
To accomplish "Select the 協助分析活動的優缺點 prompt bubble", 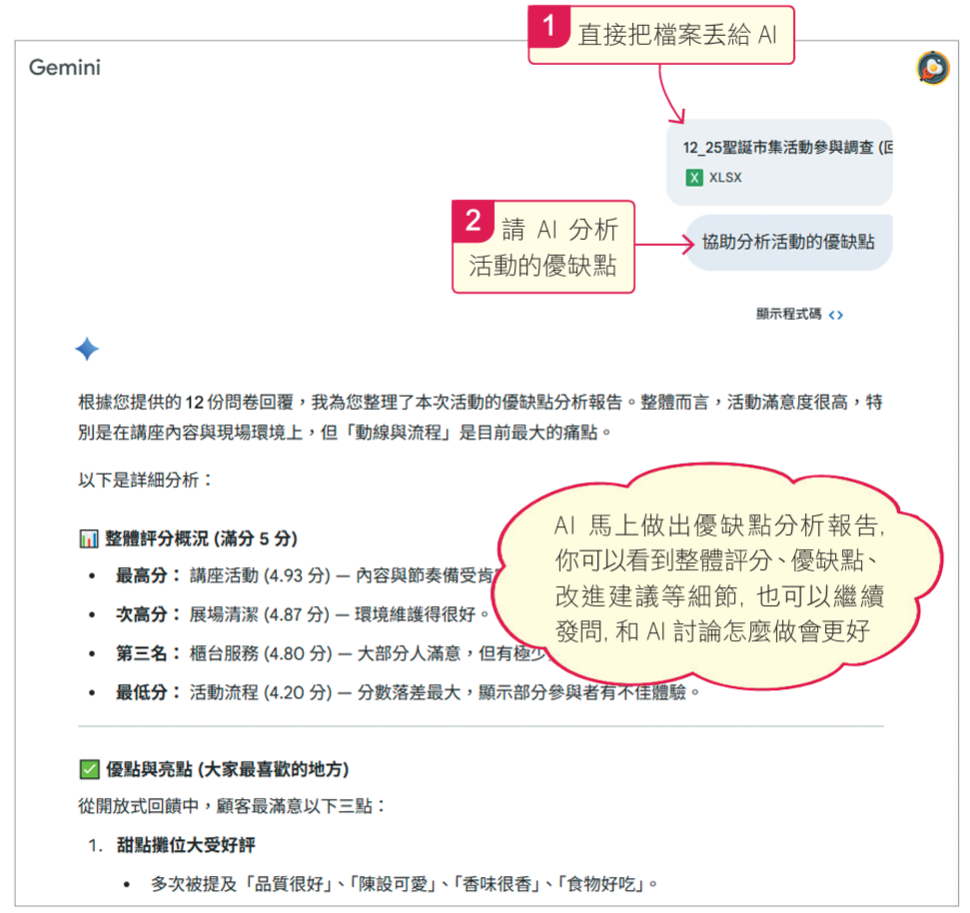I will 788,242.
